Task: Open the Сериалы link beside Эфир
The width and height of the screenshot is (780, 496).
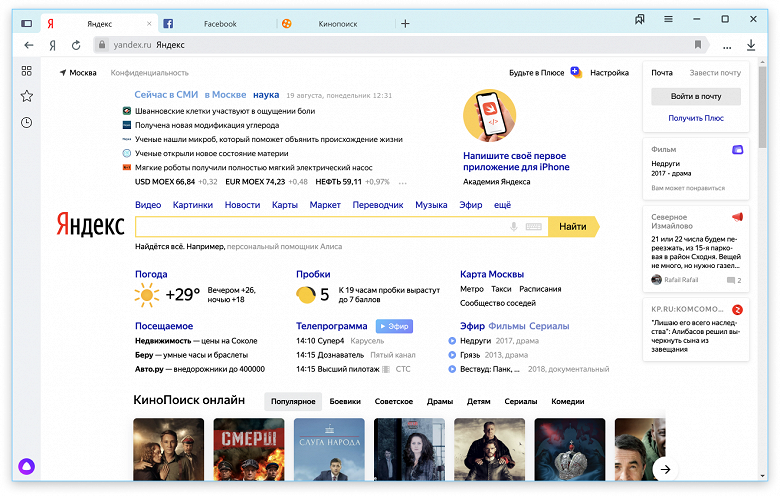Action: click(x=549, y=326)
